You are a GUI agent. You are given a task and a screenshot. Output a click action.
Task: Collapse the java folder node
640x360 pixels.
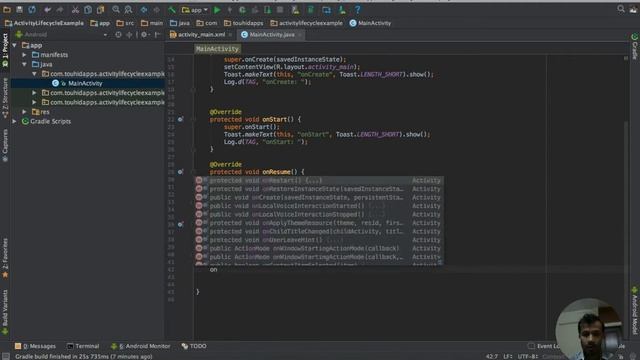tap(24, 64)
